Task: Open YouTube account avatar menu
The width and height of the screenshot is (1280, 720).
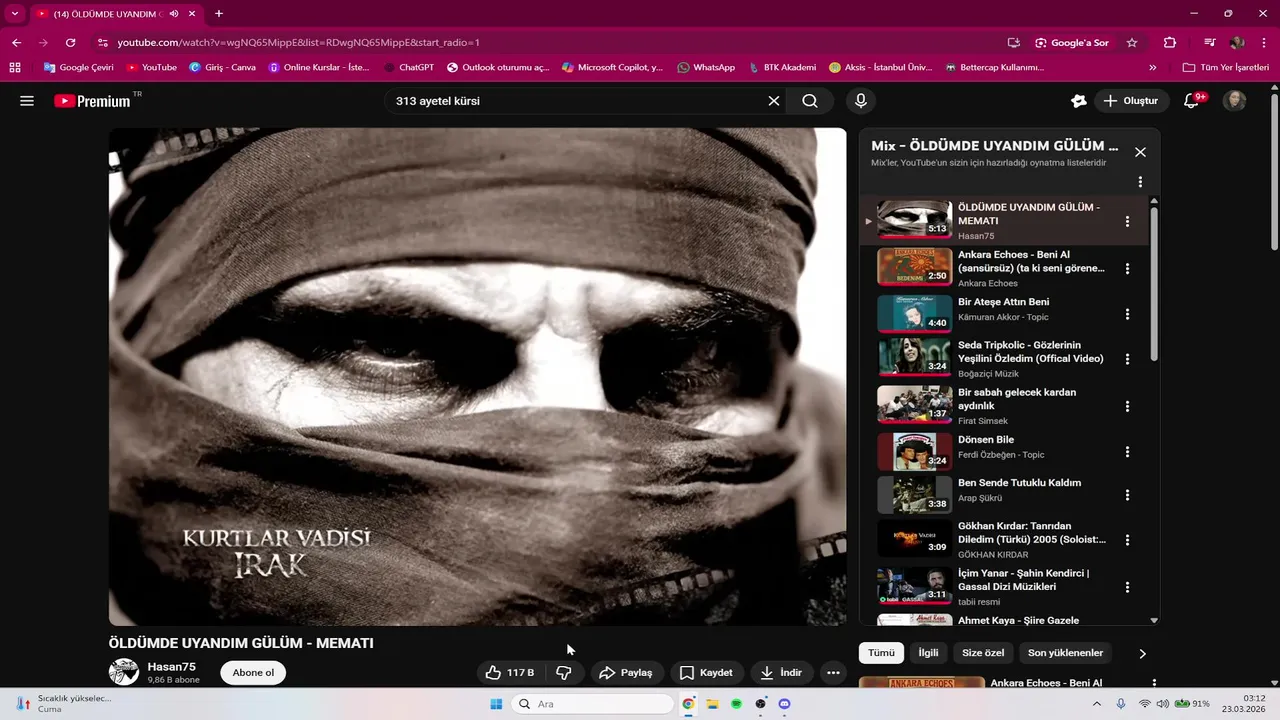Action: coord(1235,101)
